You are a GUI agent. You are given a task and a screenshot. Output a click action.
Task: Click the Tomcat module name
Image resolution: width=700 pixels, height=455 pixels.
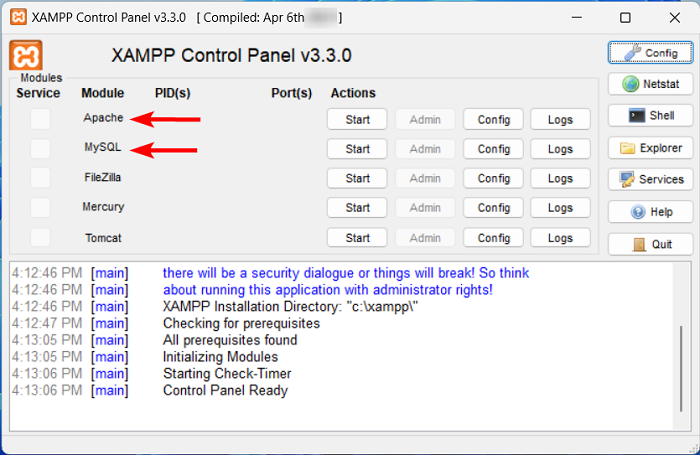[103, 238]
